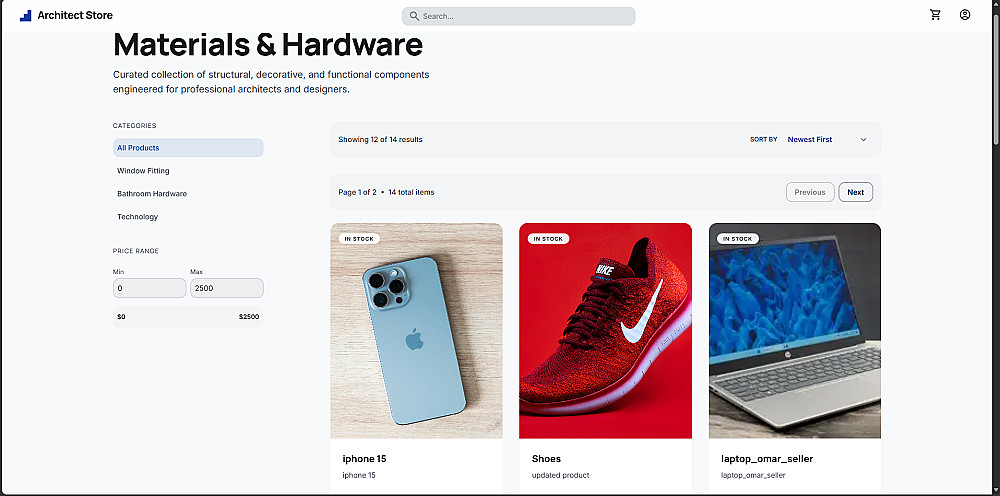The image size is (1000, 496).
Task: Click the Previous page button
Action: pos(810,192)
